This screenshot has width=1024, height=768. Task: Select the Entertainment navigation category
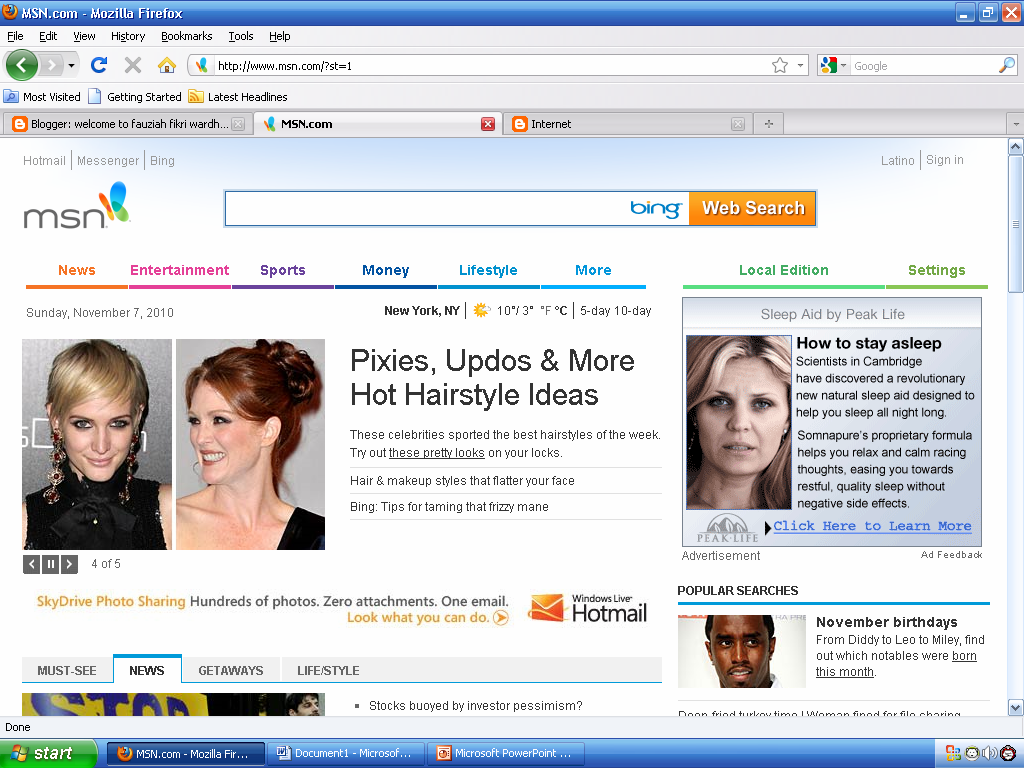click(x=180, y=270)
